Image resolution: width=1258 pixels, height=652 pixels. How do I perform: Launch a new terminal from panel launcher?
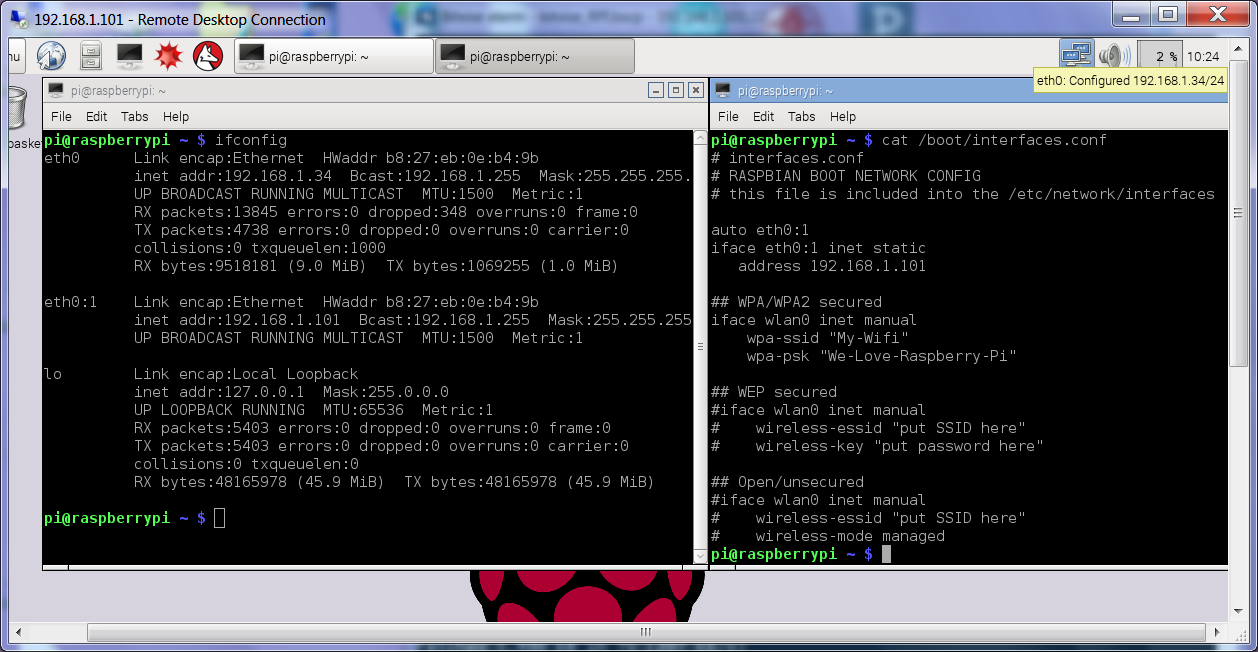pyautogui.click(x=129, y=56)
